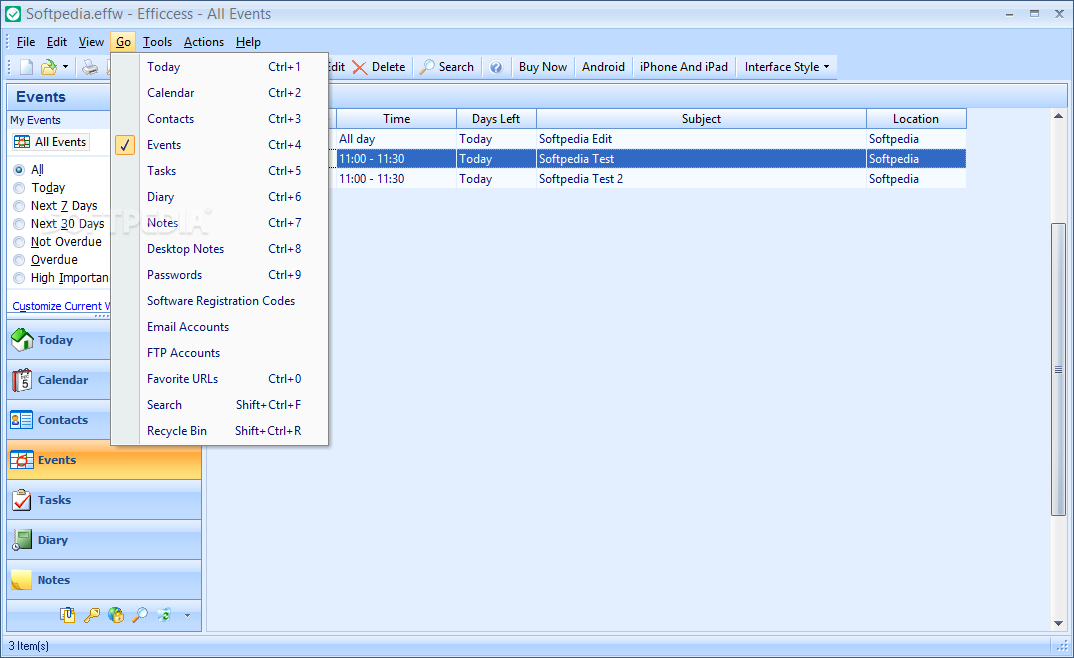This screenshot has height=658, width=1074.
Task: Open Passwords via key icon
Action: [92, 615]
